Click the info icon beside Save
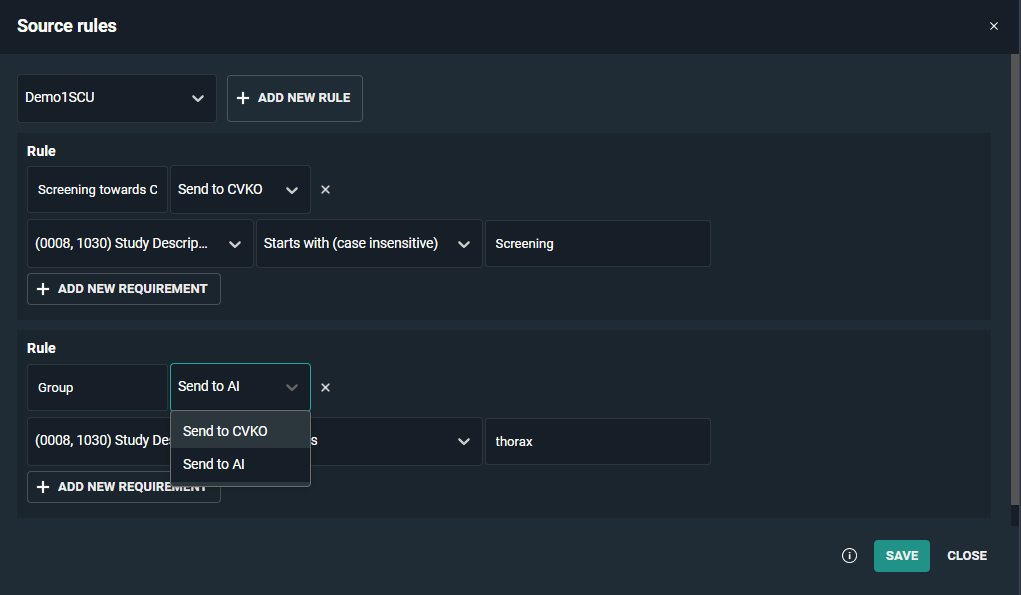Screen dimensions: 1021x595 (x=849, y=556)
